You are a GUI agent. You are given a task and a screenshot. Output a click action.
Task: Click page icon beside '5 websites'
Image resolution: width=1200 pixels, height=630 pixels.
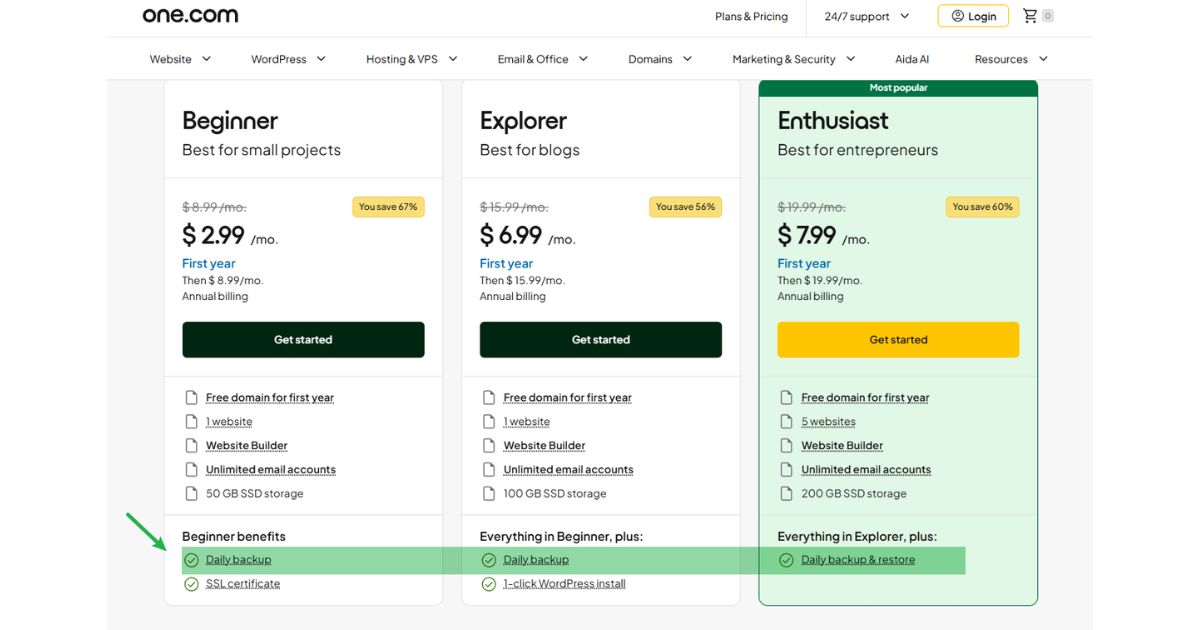(x=787, y=421)
